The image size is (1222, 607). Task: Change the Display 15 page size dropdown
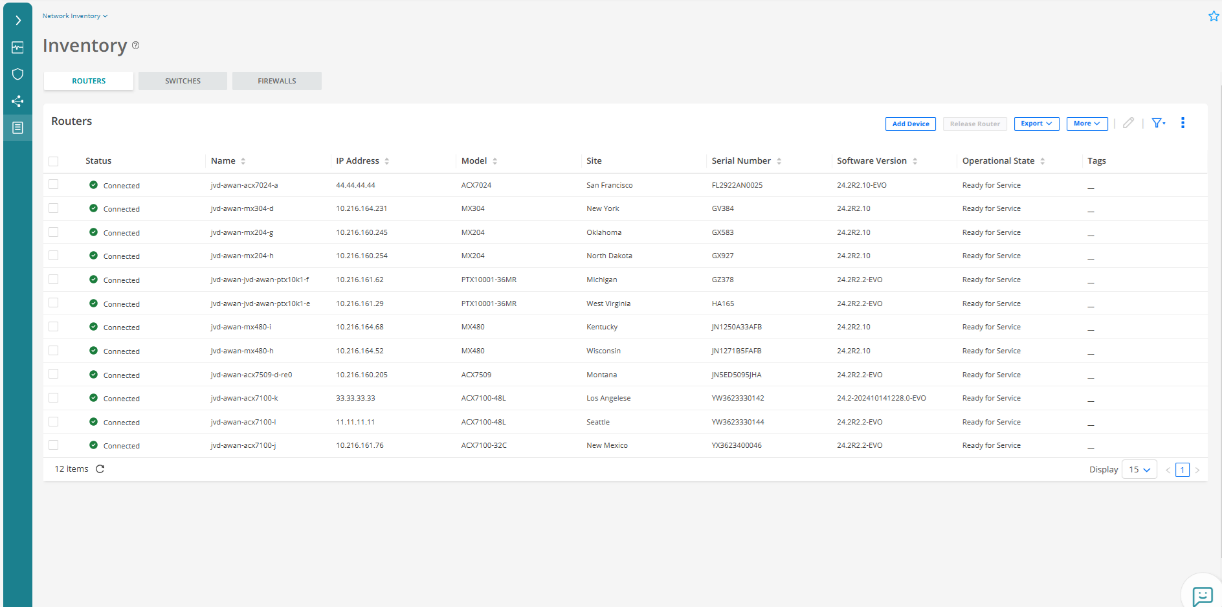(x=1139, y=469)
